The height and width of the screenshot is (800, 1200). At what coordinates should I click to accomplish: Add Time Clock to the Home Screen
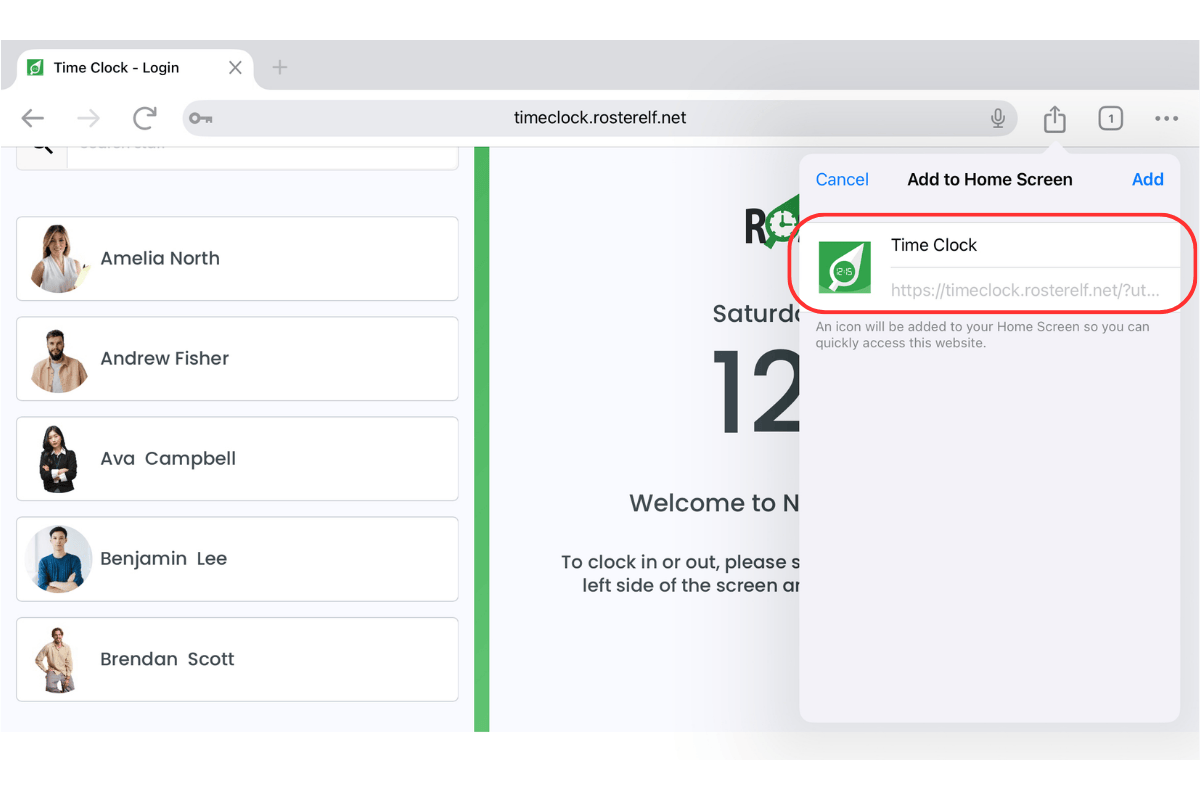tap(1147, 179)
